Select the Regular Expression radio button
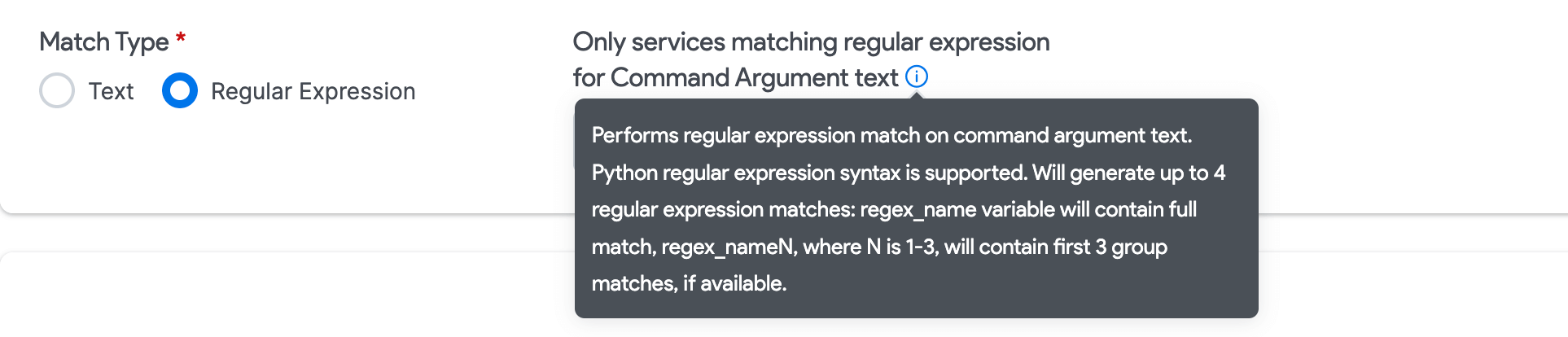 coord(180,90)
